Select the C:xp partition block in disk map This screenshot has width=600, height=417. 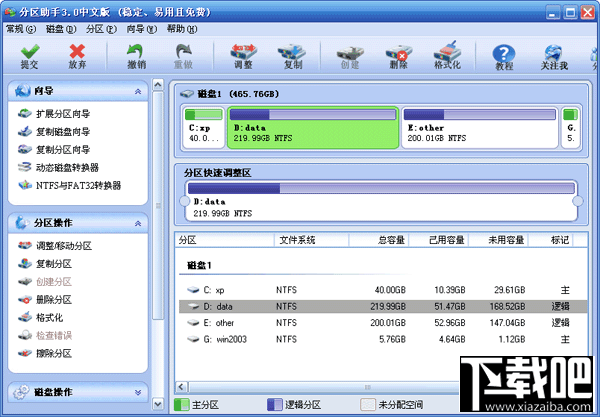click(x=204, y=127)
